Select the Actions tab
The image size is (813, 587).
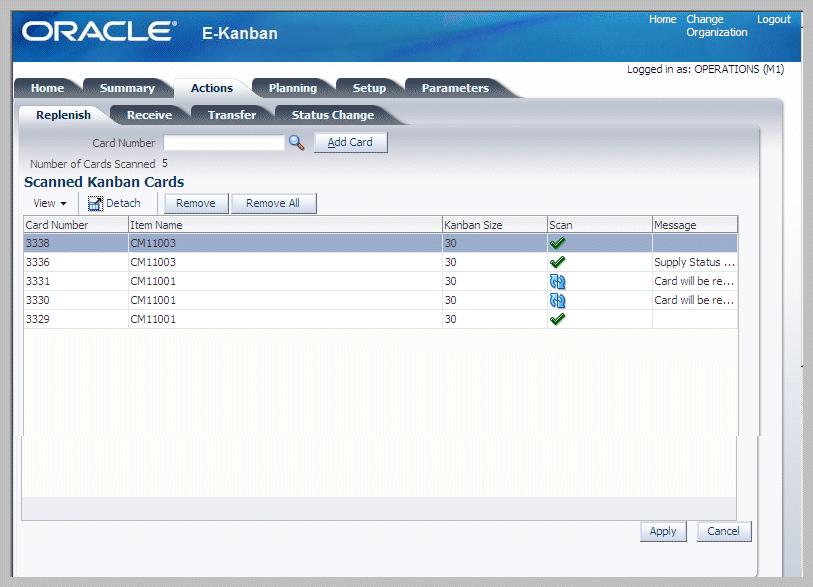point(212,88)
